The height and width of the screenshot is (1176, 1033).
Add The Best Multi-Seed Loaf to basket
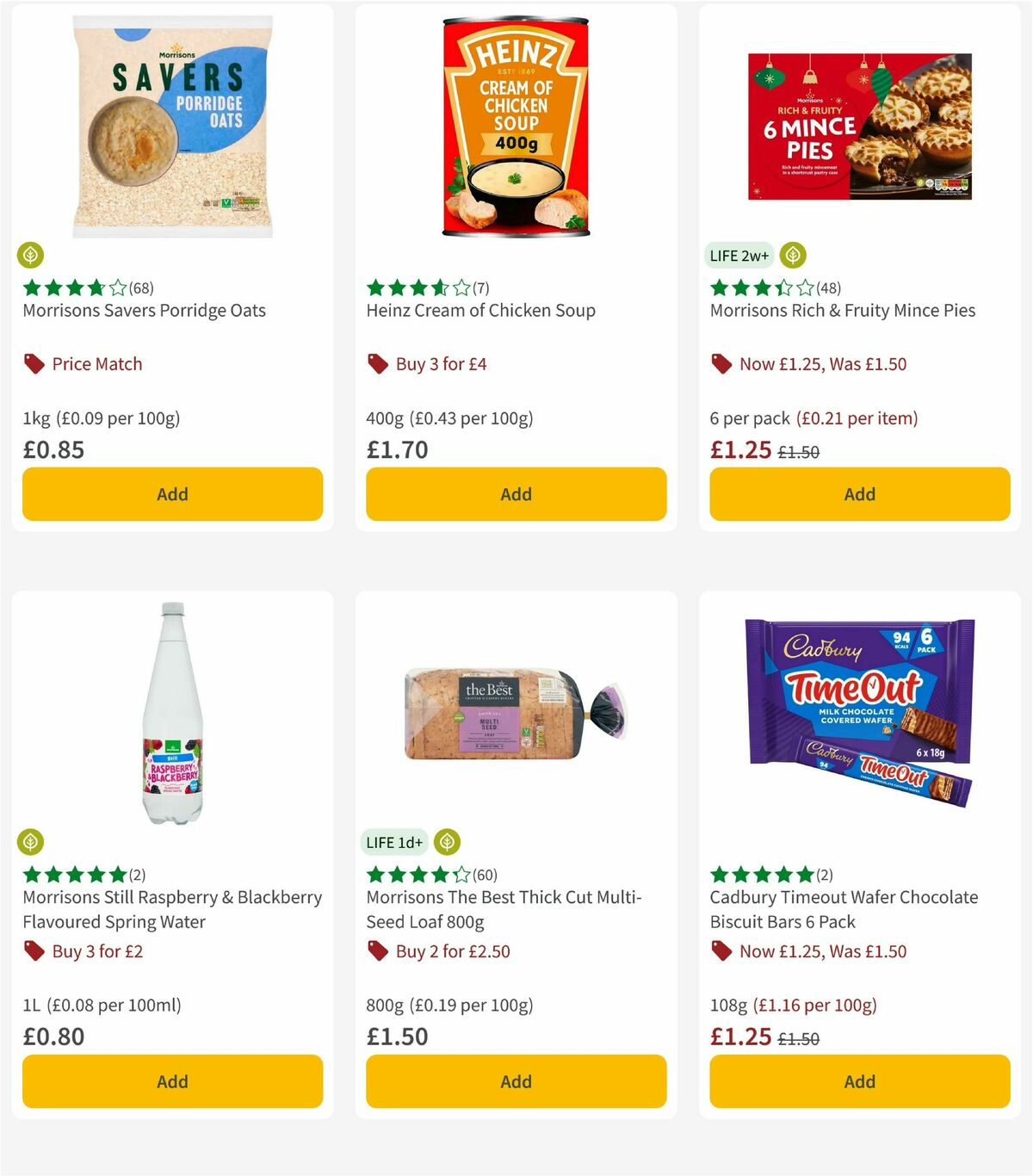tap(515, 1081)
